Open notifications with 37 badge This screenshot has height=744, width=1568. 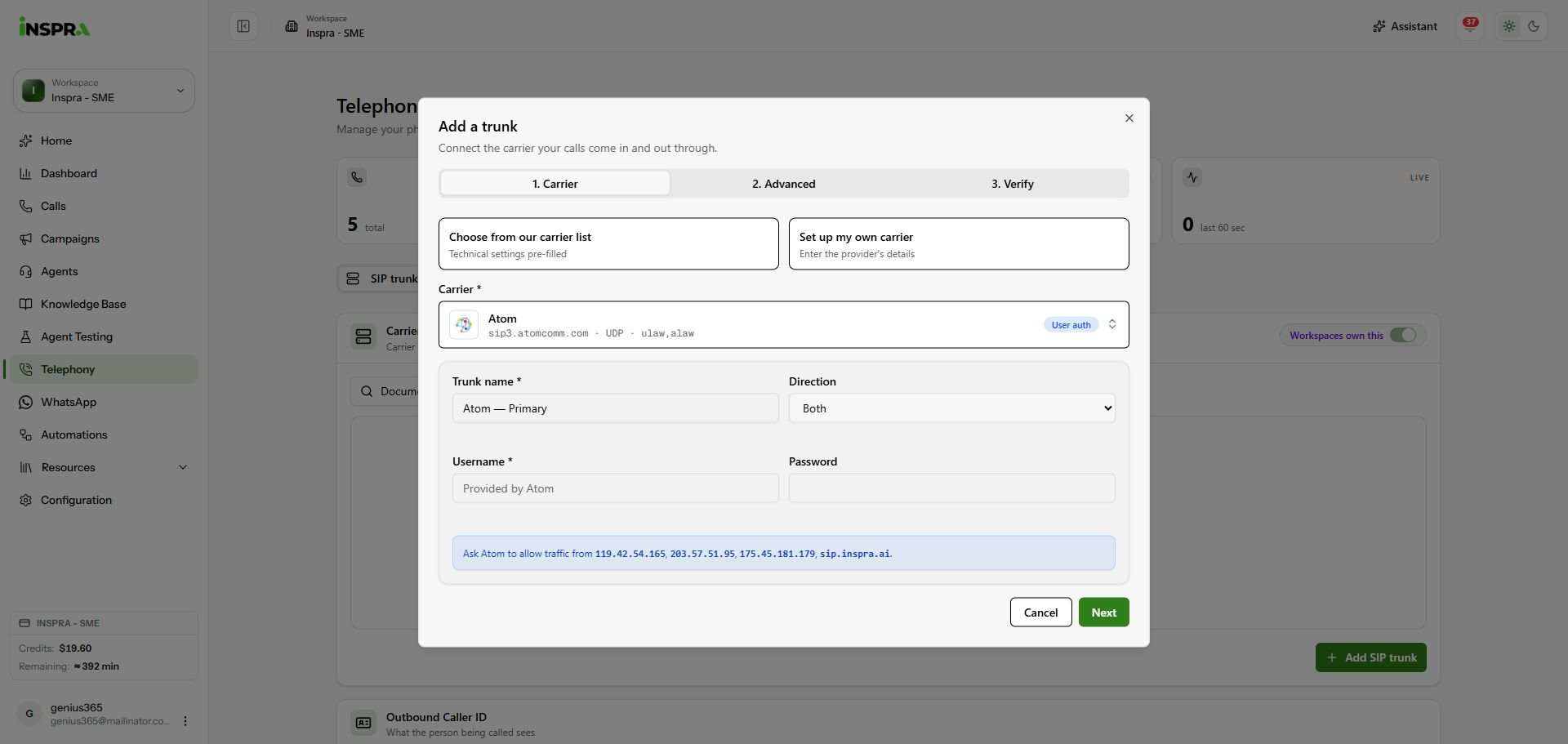click(1469, 26)
